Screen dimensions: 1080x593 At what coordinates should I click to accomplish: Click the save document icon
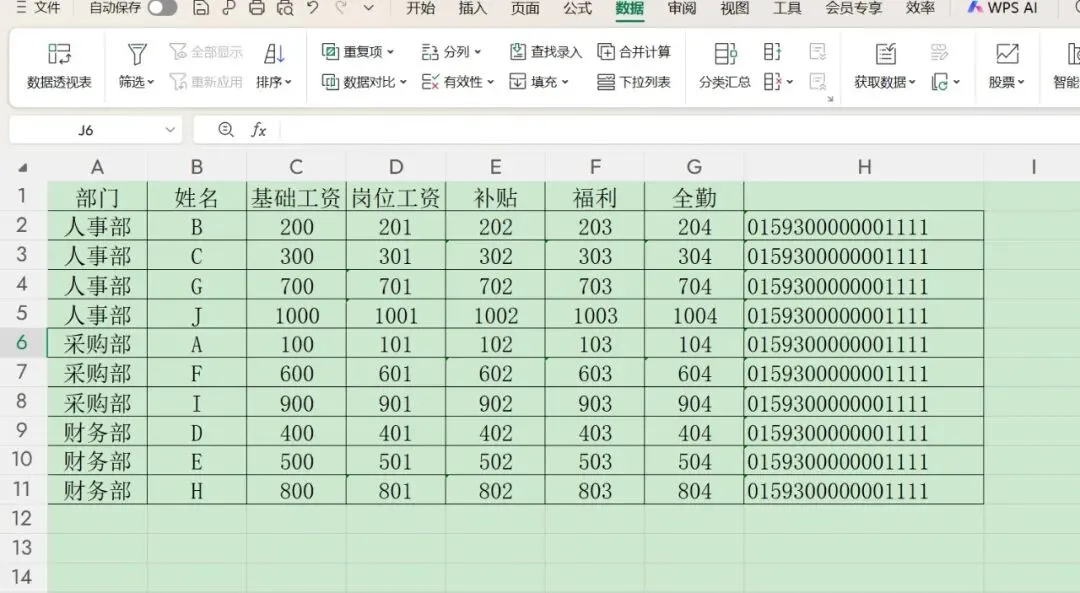pos(200,8)
